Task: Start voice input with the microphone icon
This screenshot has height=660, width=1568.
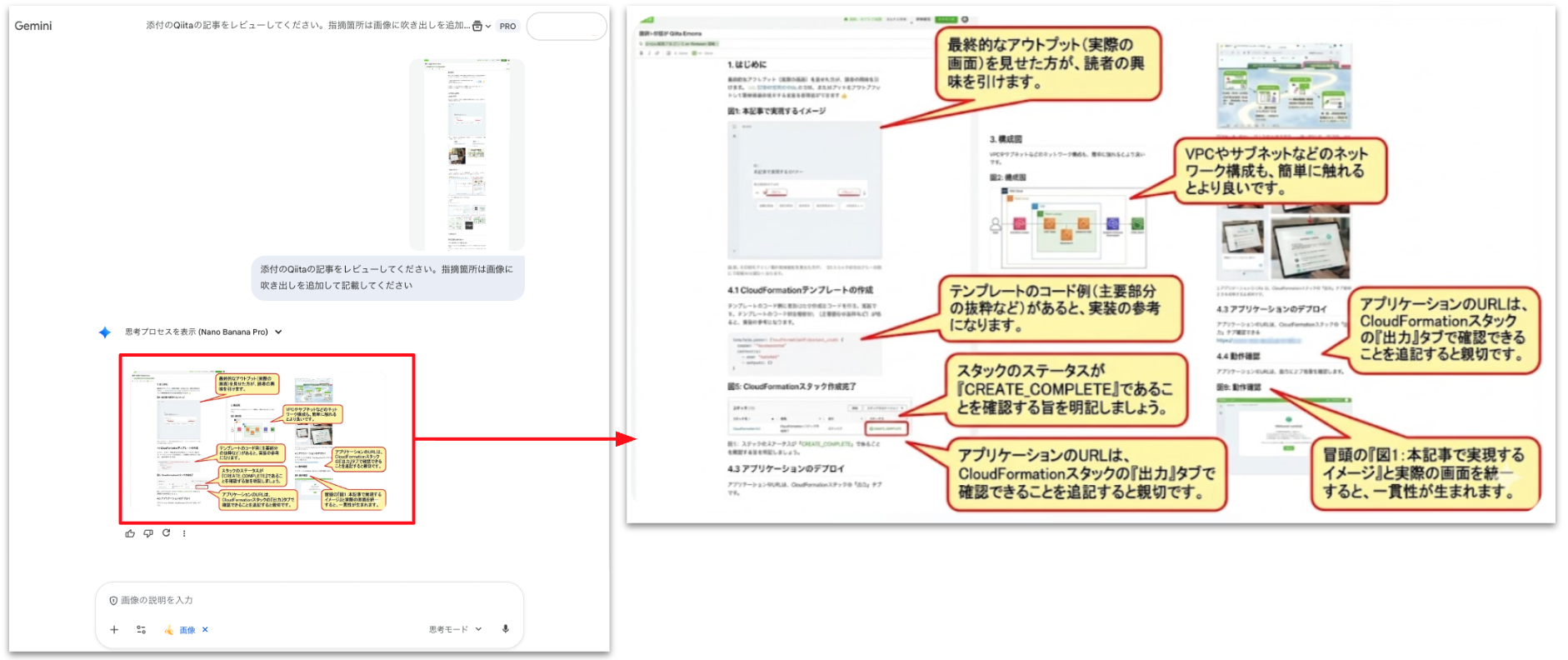Action: [x=506, y=629]
